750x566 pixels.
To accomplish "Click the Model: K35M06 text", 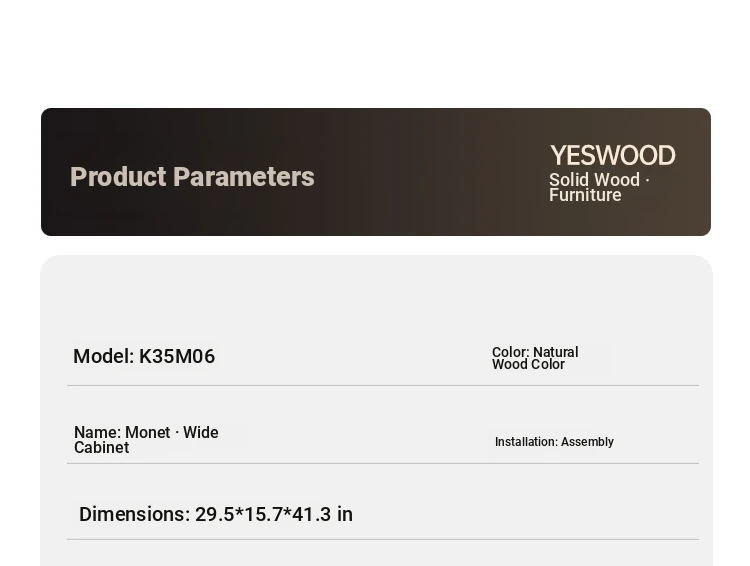I will pos(144,356).
